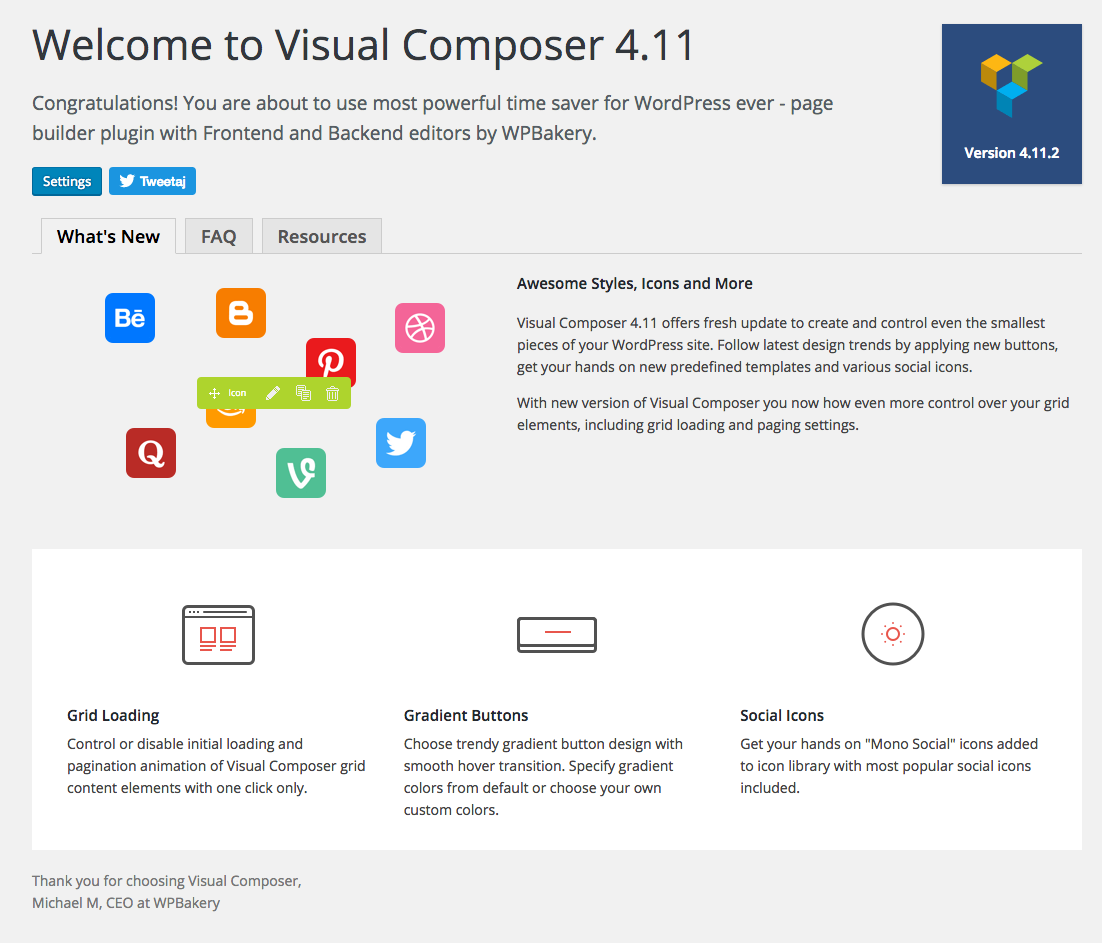Click the green Vine icon

(301, 473)
